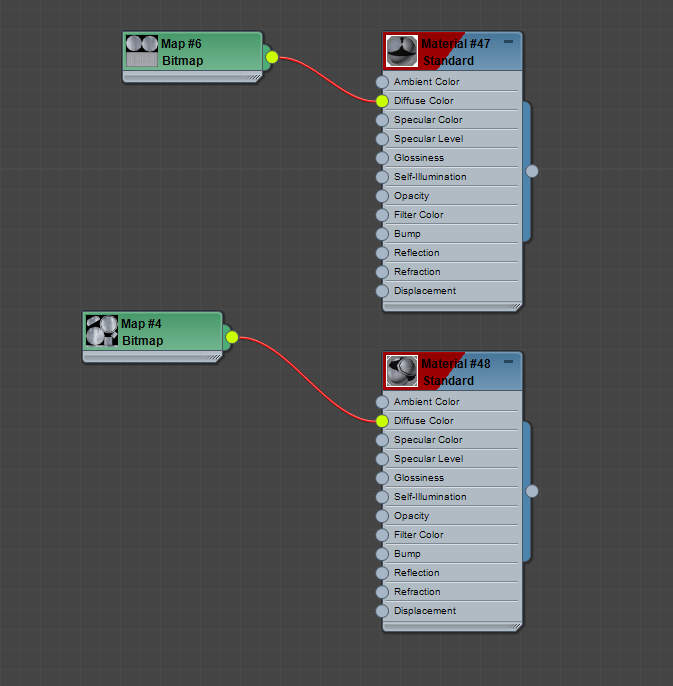The height and width of the screenshot is (686, 673).
Task: Click Material #48 output socket on right
Action: pos(532,491)
